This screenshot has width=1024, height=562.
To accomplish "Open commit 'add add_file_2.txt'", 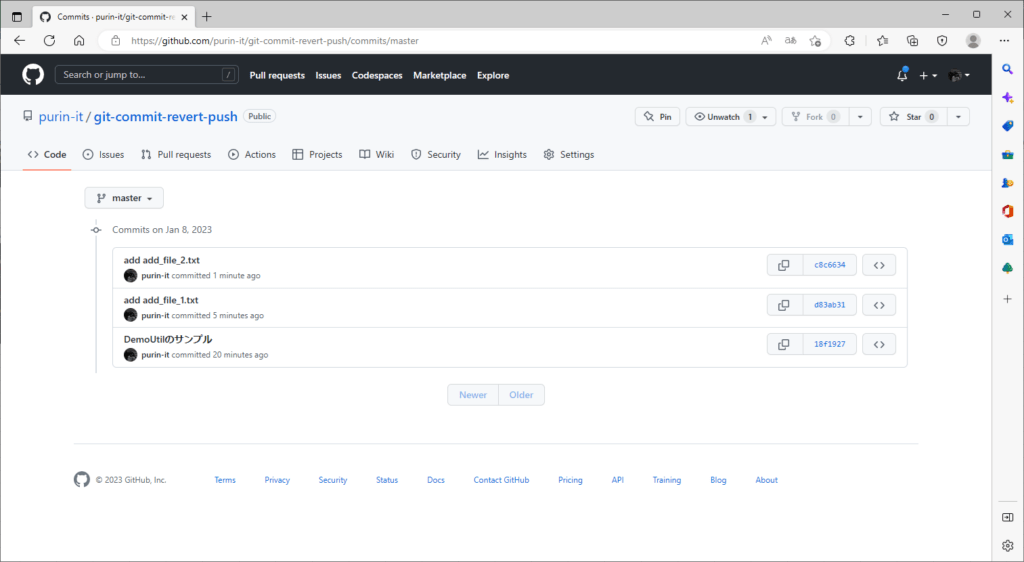I will point(161,260).
